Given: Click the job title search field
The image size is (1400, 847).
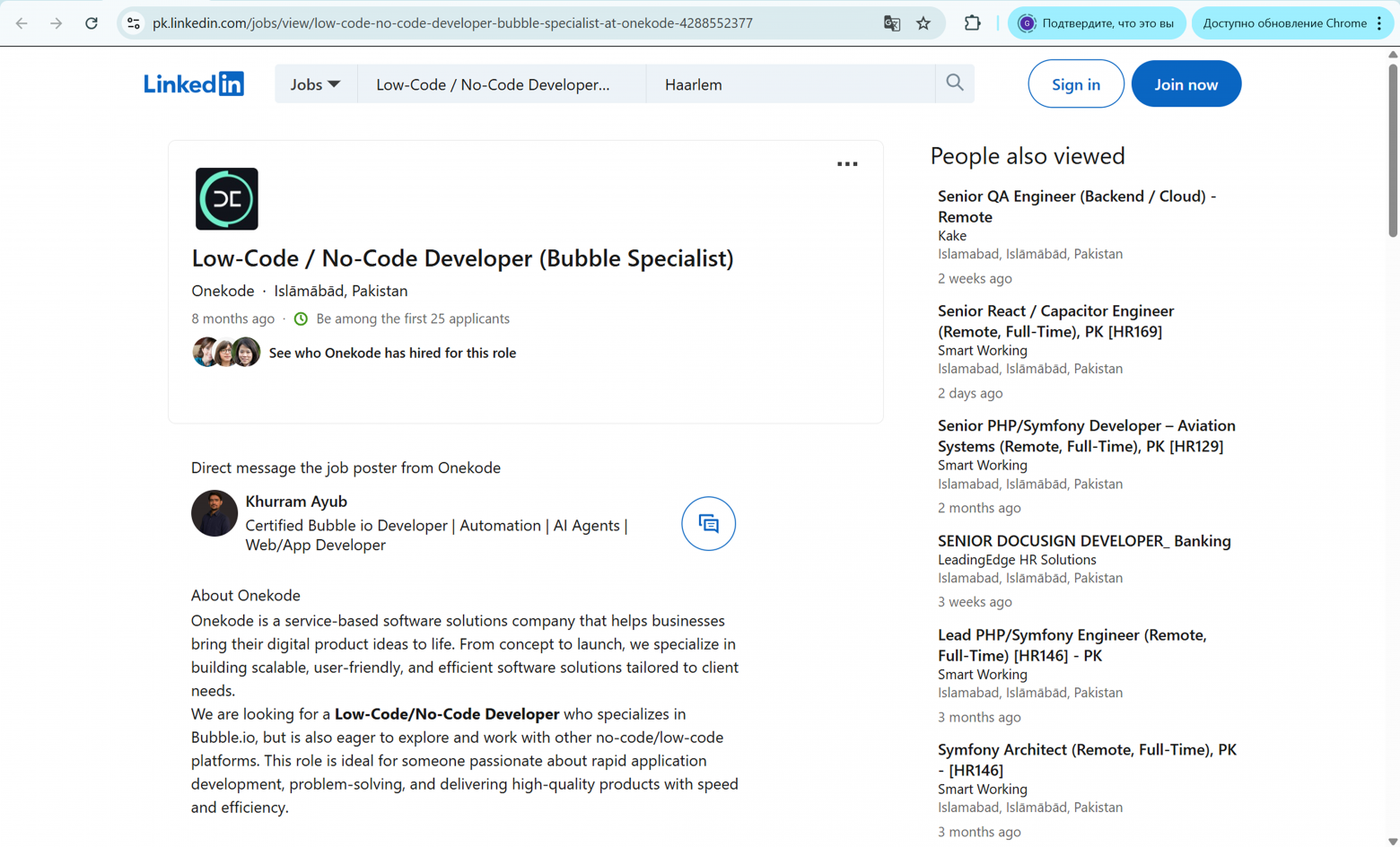Looking at the screenshot, I should pyautogui.click(x=502, y=84).
